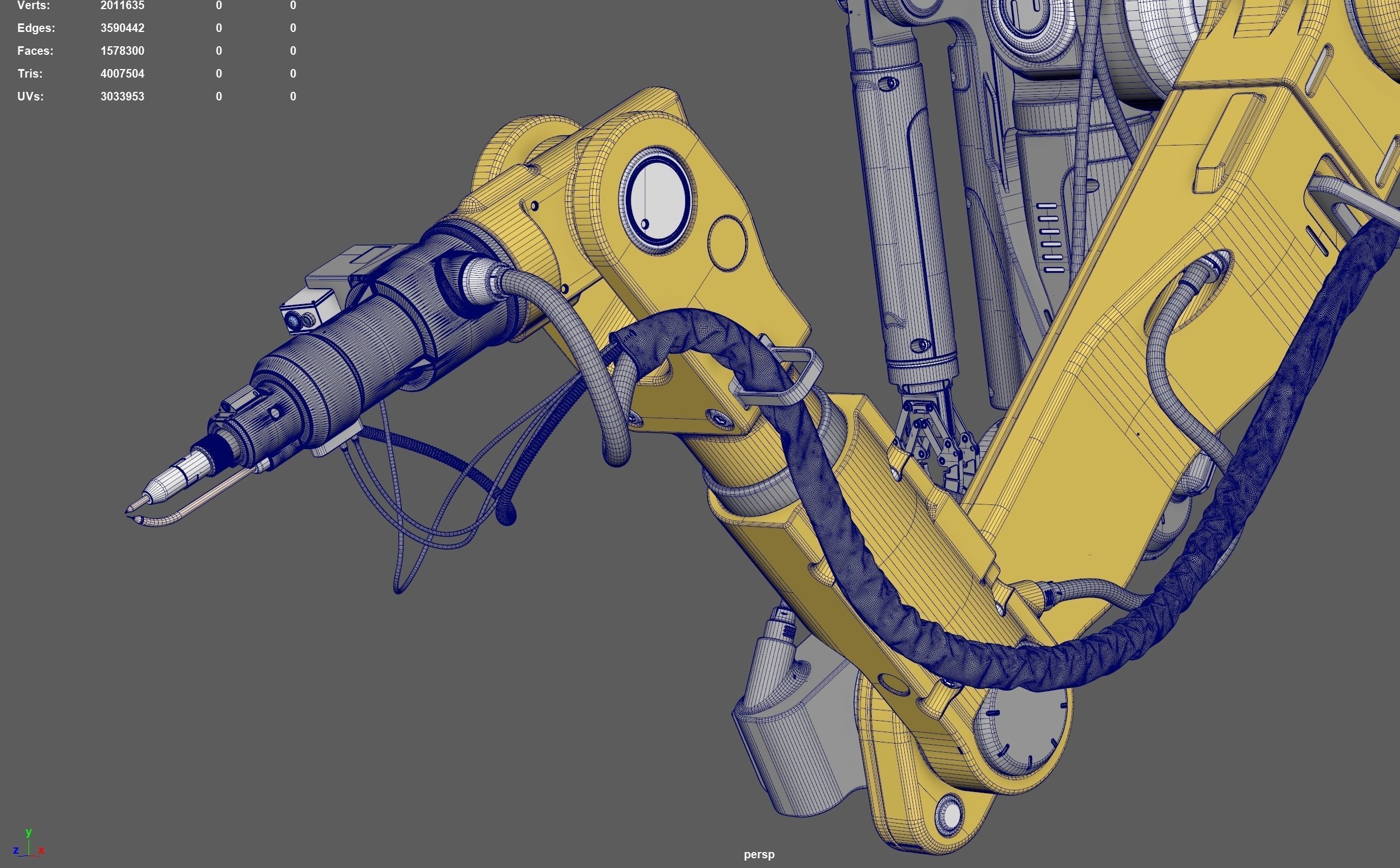Select the large white circular joint cap
The image size is (1400, 868).
pos(658,200)
